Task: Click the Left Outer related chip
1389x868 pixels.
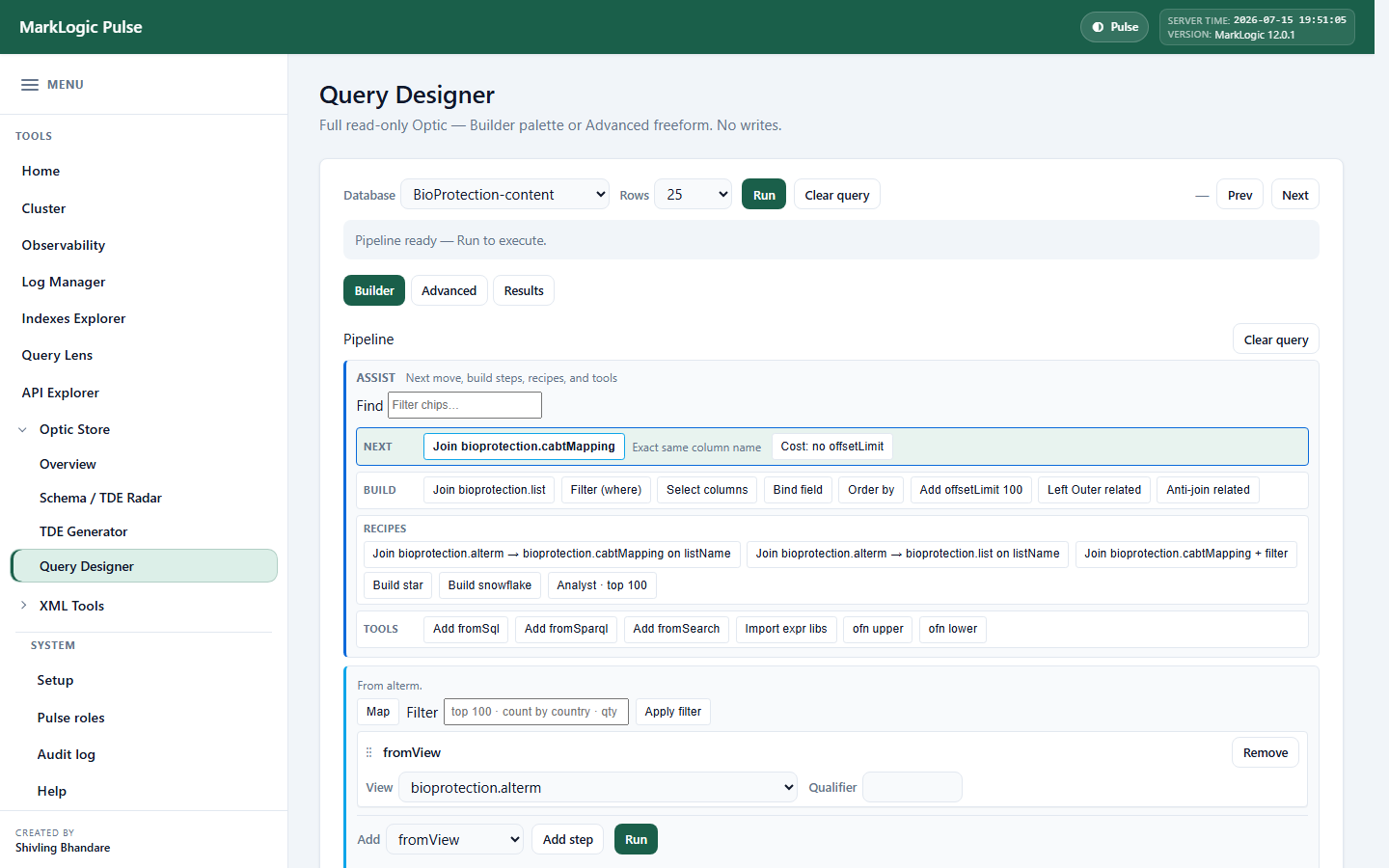Action: [x=1094, y=490]
